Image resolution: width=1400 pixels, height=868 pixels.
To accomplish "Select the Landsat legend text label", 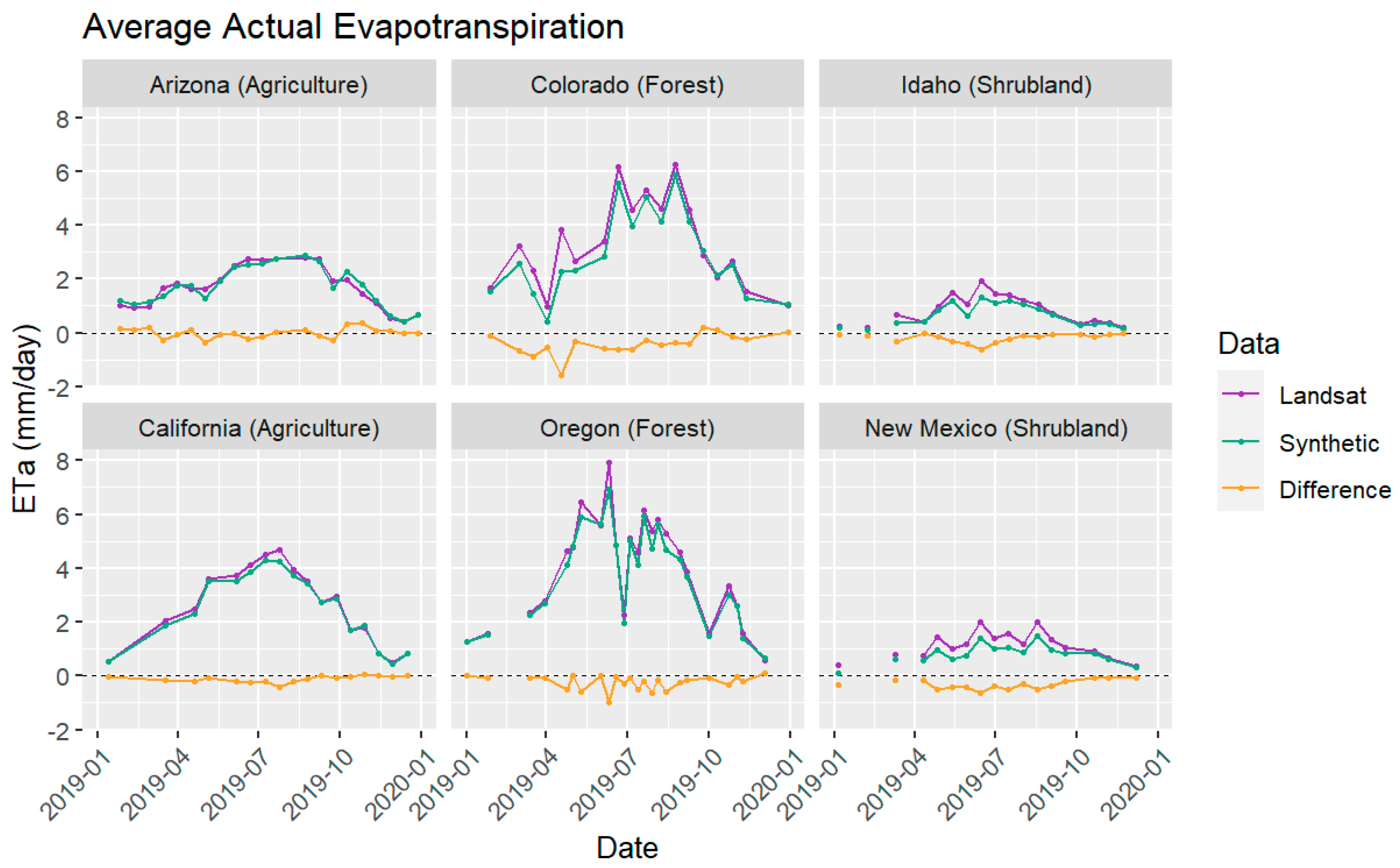I will (1322, 395).
